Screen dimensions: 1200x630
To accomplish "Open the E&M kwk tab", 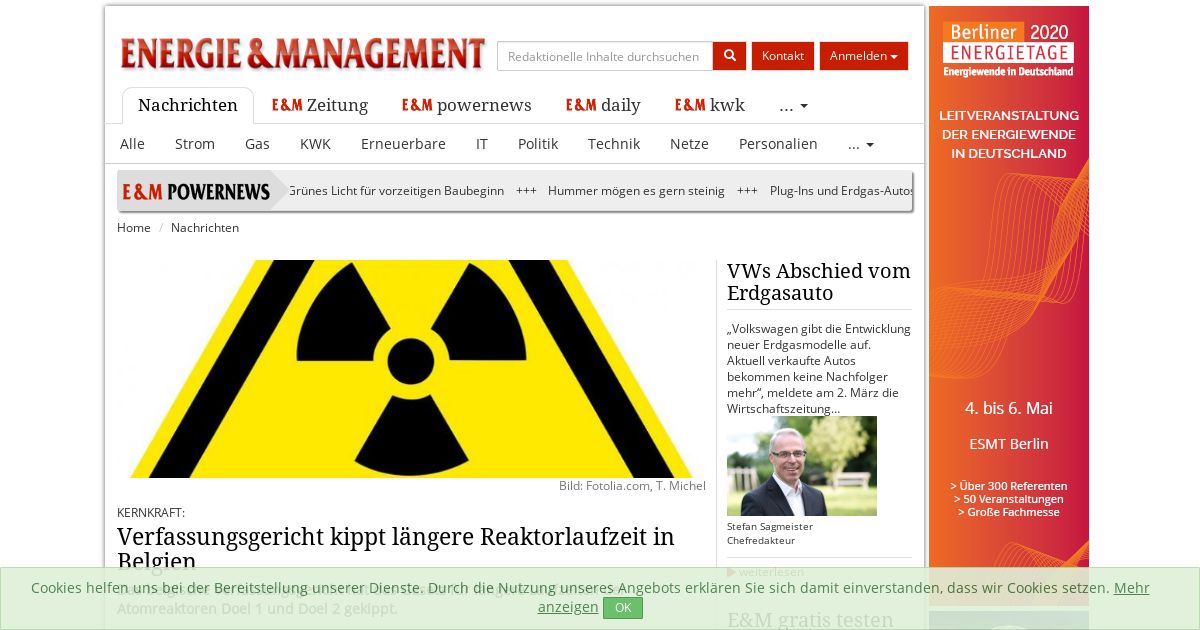I will [x=710, y=106].
